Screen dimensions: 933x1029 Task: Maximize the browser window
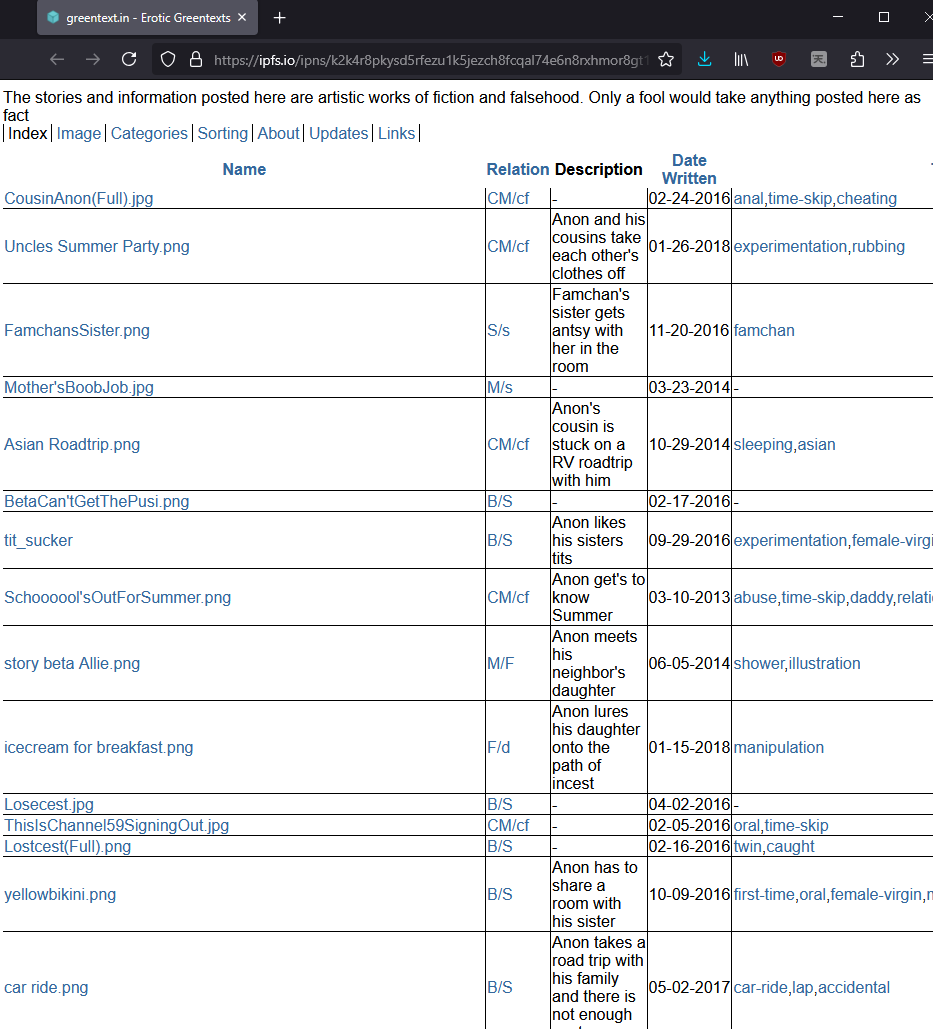[884, 17]
